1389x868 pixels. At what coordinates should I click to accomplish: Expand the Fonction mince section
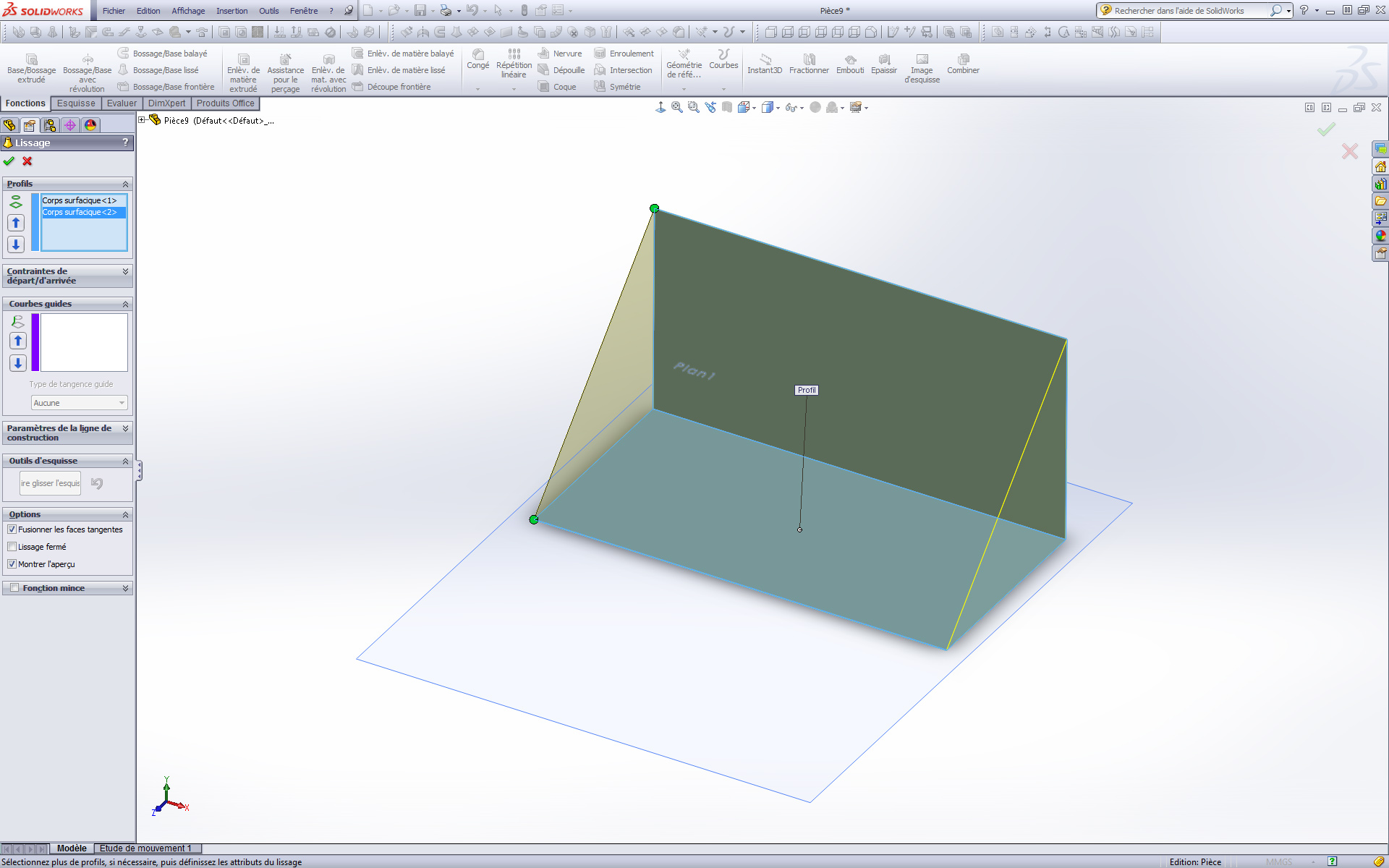click(x=125, y=589)
